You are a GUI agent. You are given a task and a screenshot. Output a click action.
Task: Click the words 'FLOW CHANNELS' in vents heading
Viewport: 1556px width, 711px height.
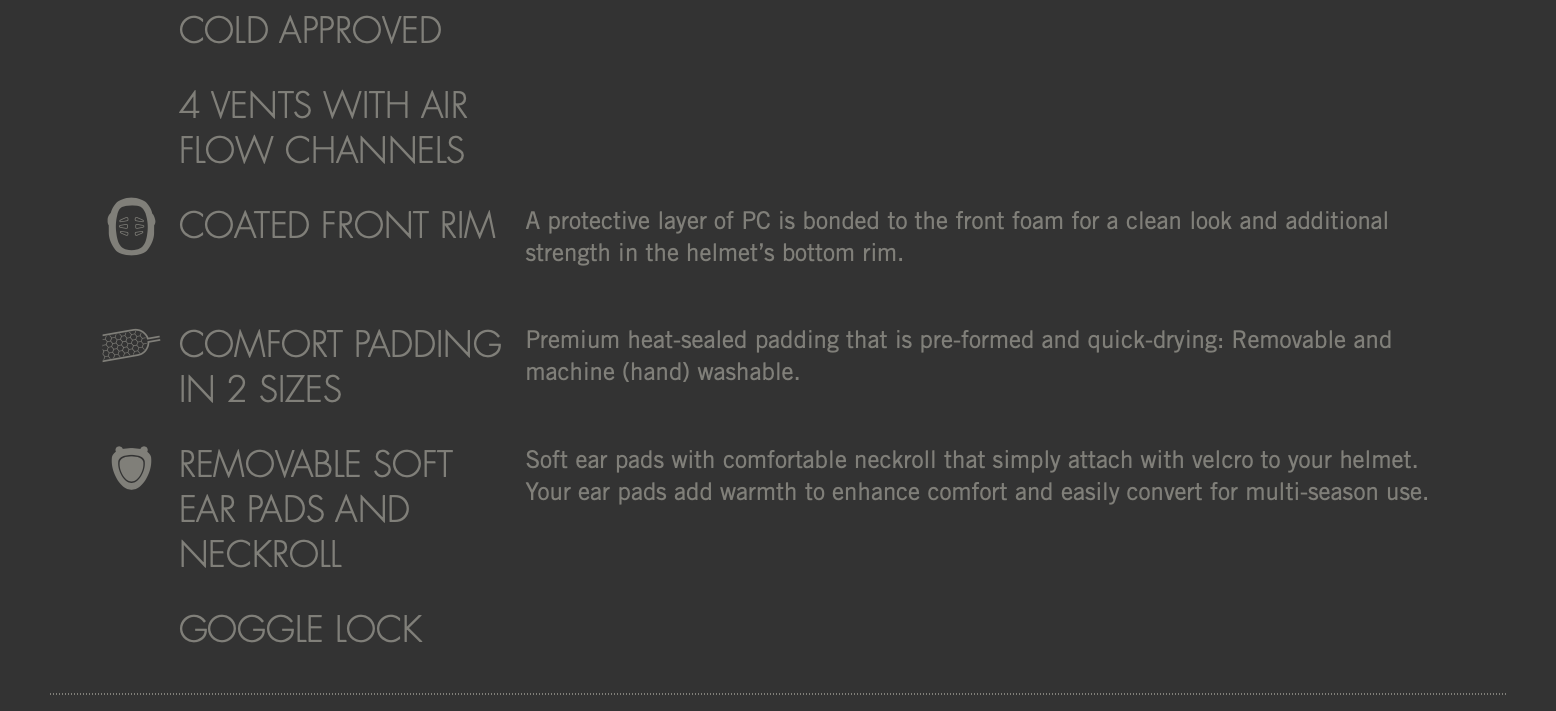tap(322, 150)
